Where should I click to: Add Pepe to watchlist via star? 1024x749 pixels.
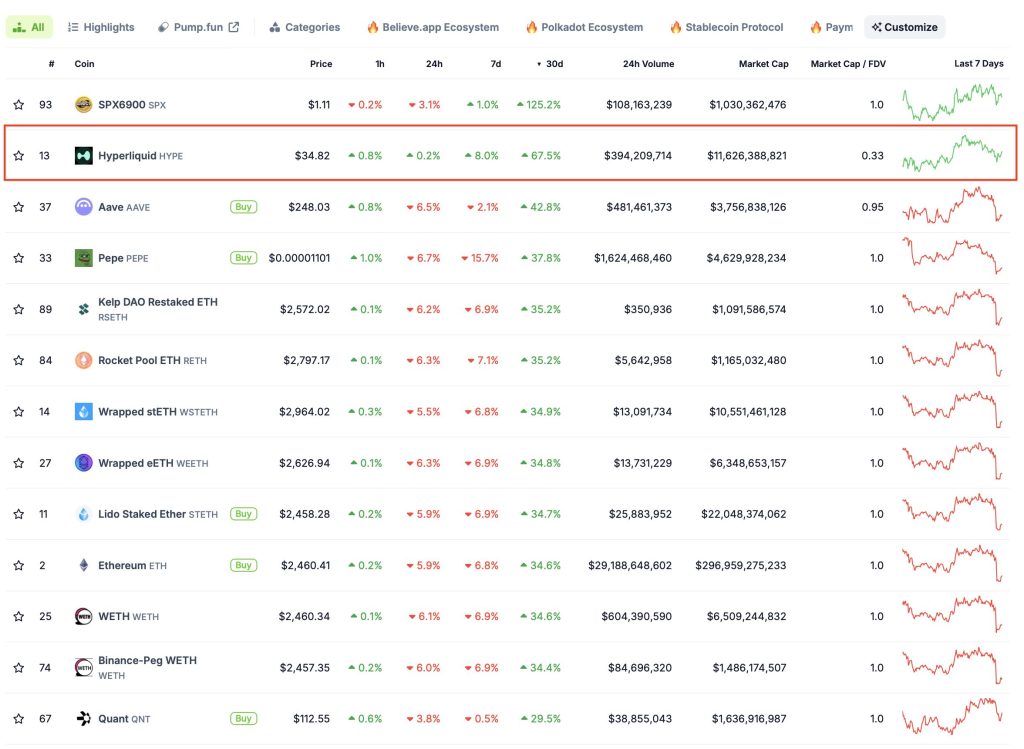click(x=18, y=258)
